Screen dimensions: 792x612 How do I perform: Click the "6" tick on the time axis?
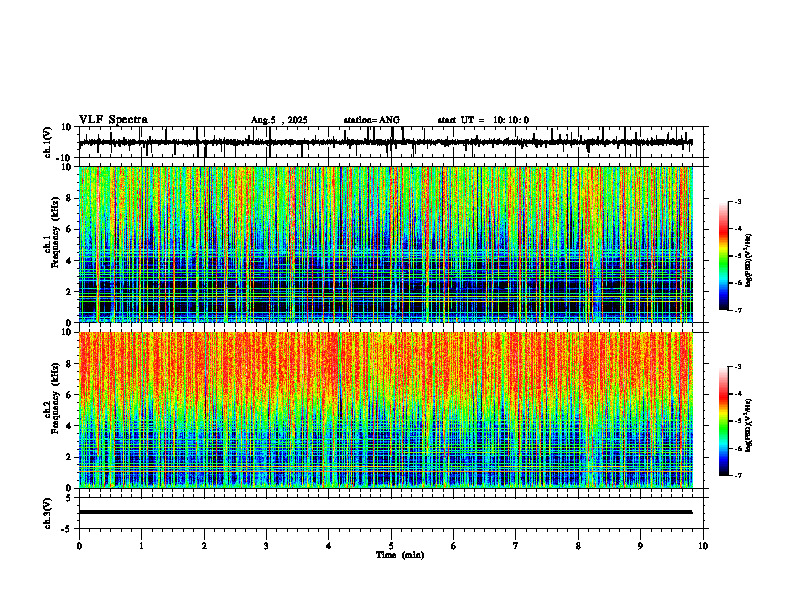point(454,546)
